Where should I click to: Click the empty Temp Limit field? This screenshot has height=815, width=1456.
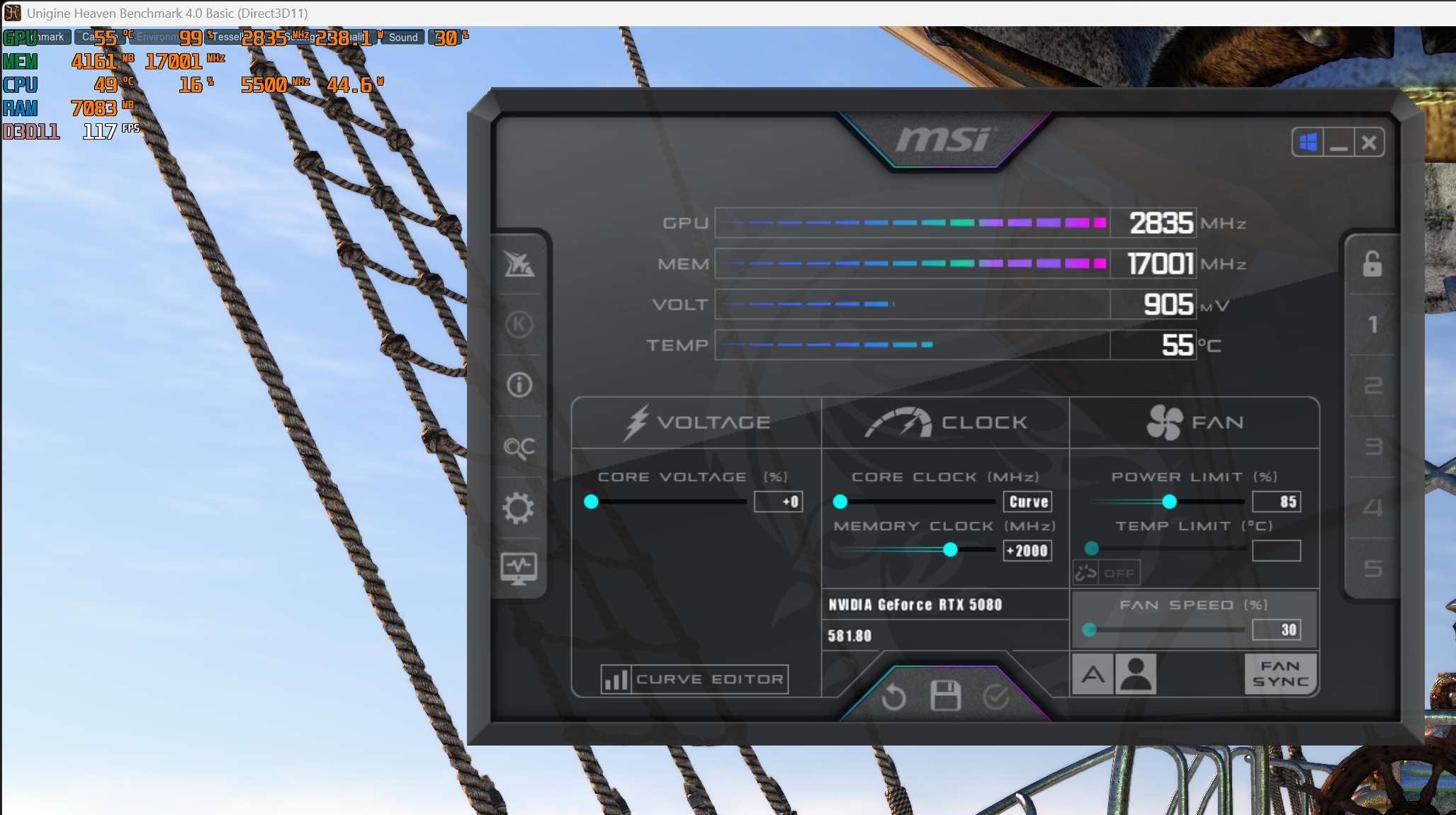click(1277, 551)
